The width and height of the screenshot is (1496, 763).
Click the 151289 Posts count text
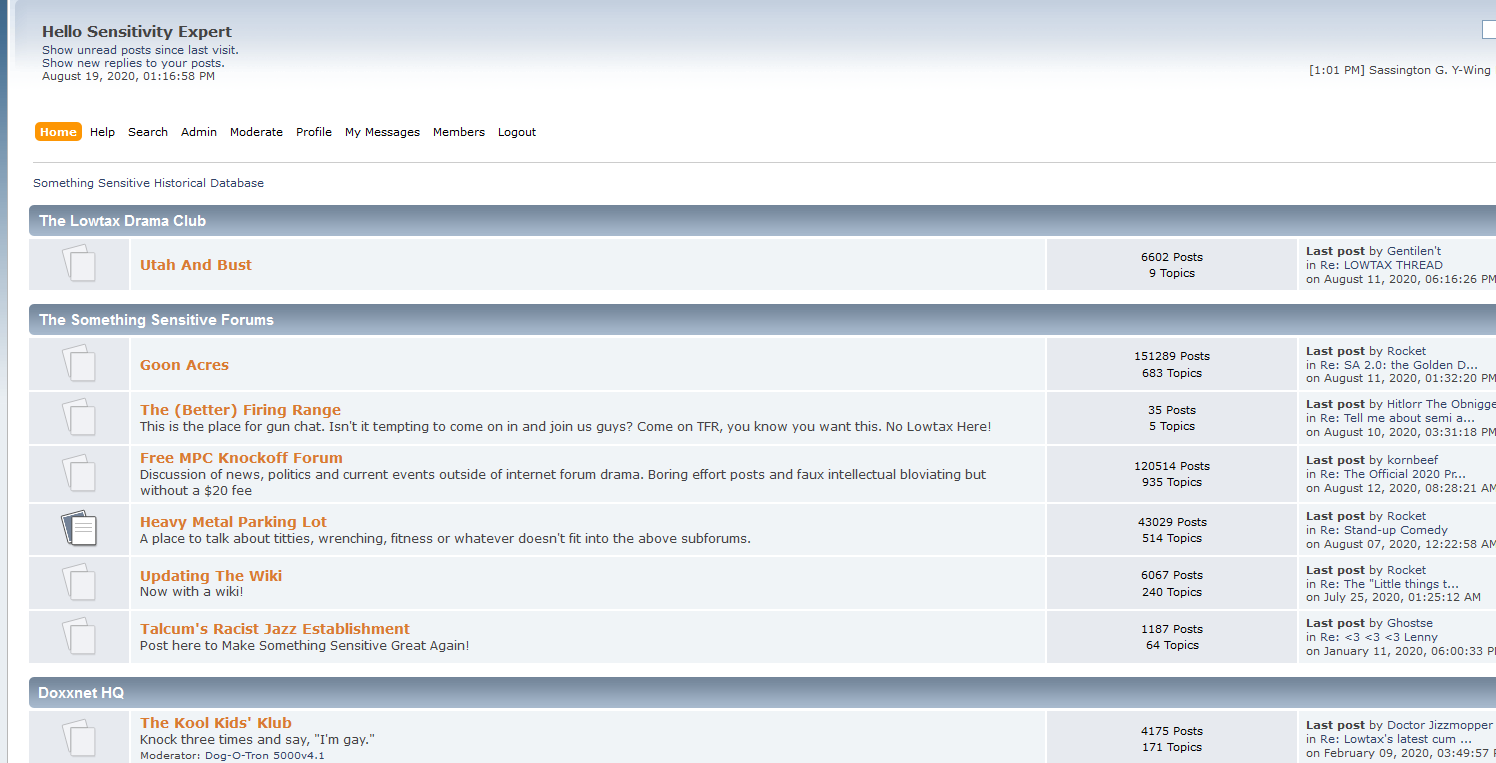point(1172,356)
